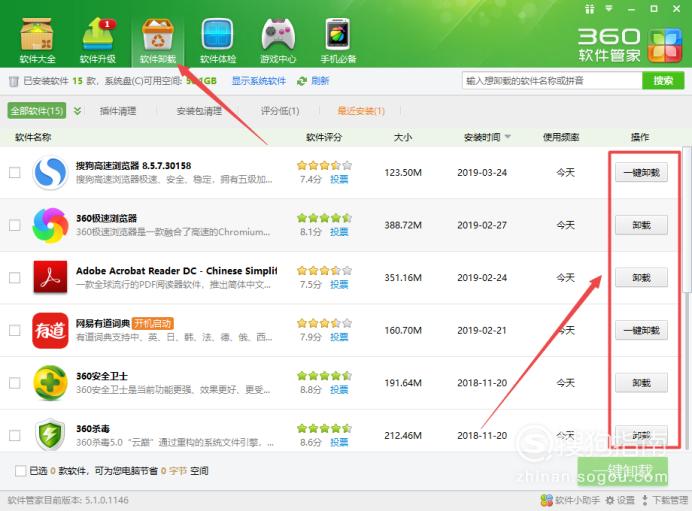Tick the 网易有道词典 checkbox
The height and width of the screenshot is (511, 692).
[15, 330]
